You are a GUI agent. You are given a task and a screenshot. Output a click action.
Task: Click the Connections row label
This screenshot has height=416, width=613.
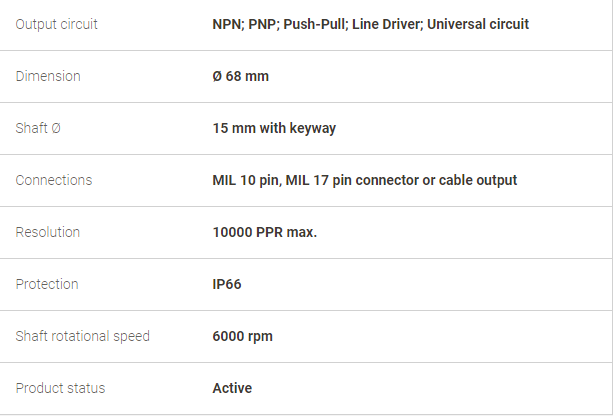tap(54, 180)
